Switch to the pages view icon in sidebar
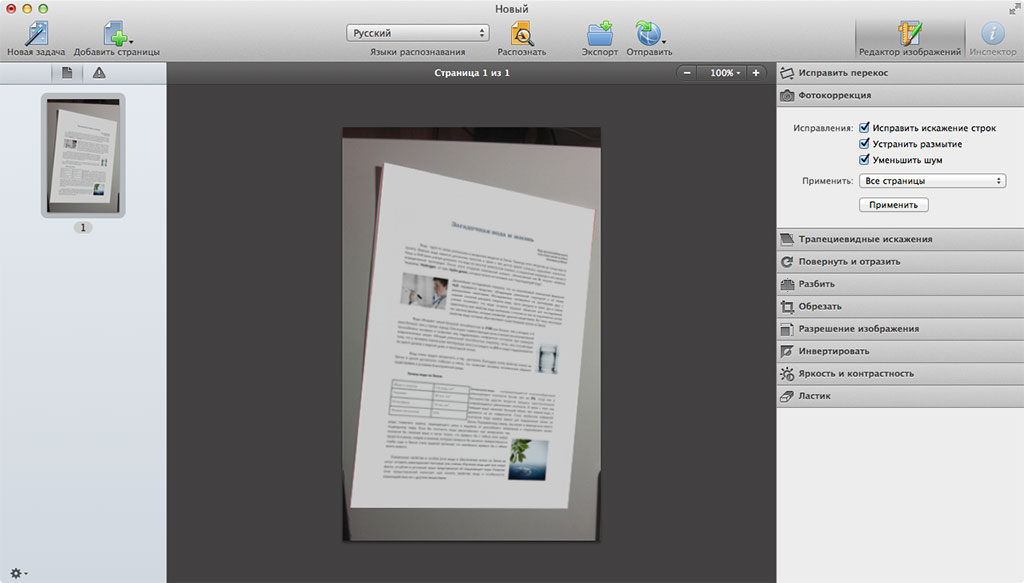 coord(67,73)
